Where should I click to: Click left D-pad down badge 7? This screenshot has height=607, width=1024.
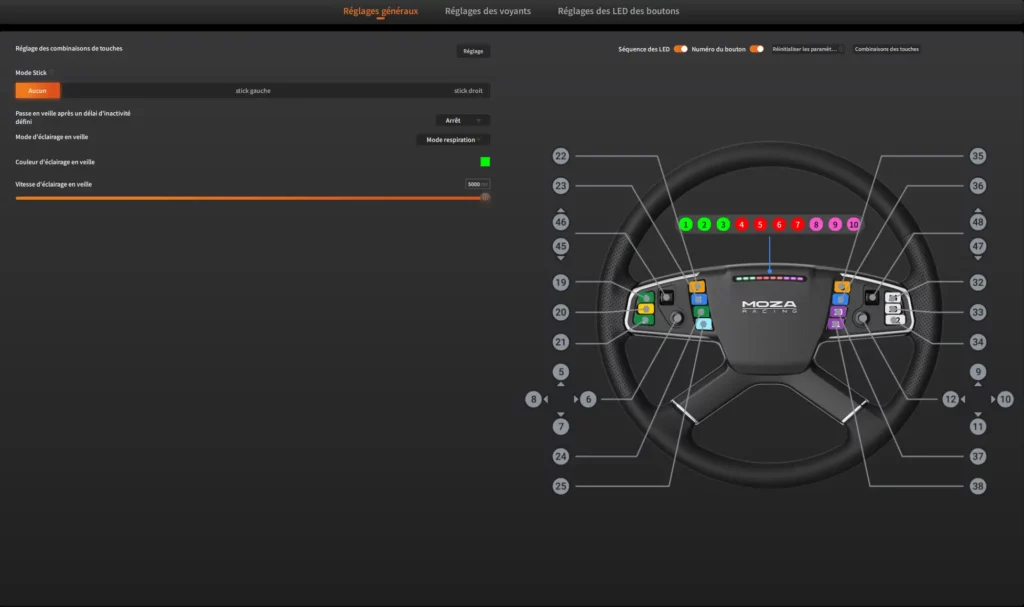point(560,427)
